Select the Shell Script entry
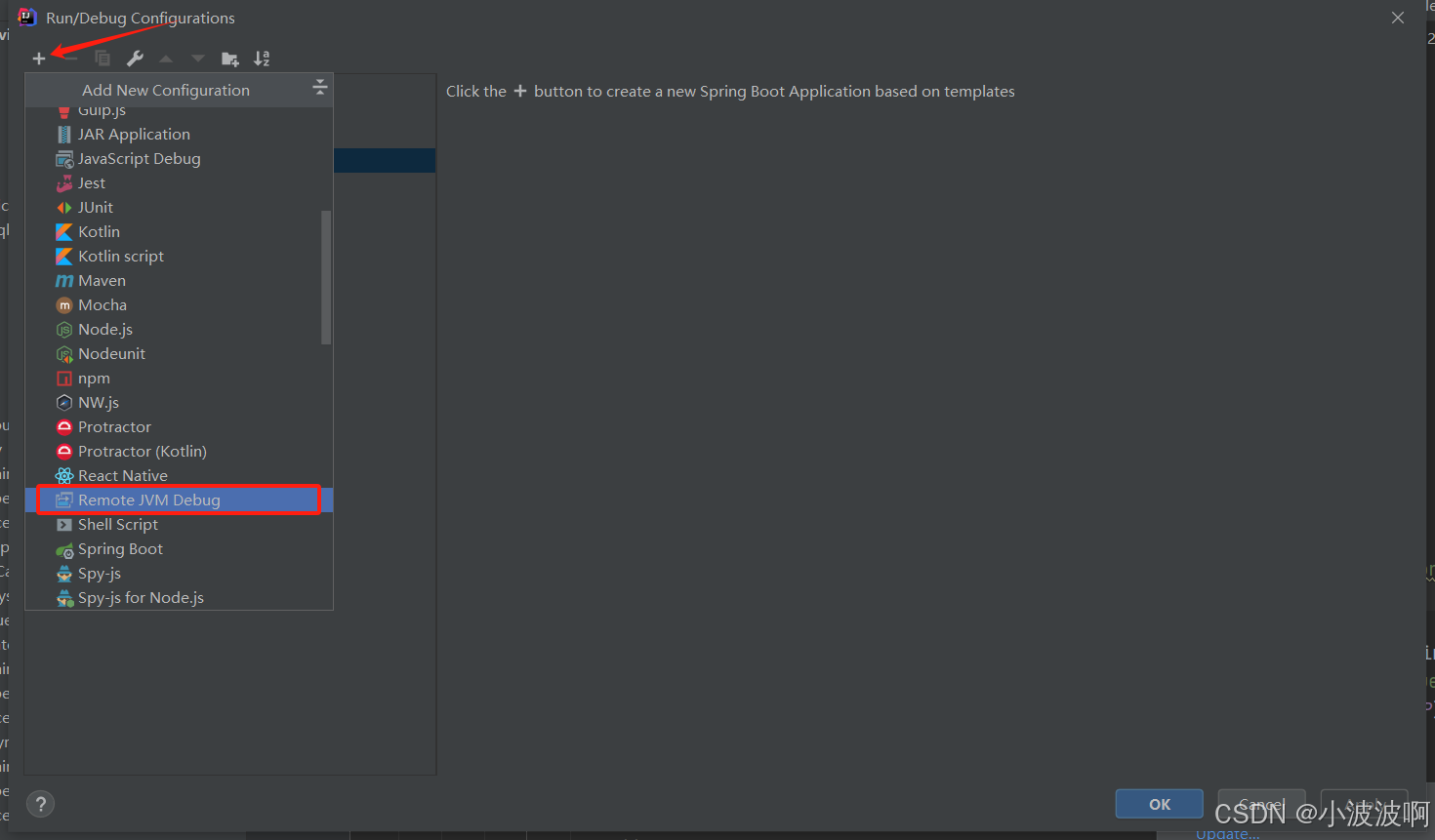This screenshot has height=840, width=1435. pyautogui.click(x=179, y=524)
